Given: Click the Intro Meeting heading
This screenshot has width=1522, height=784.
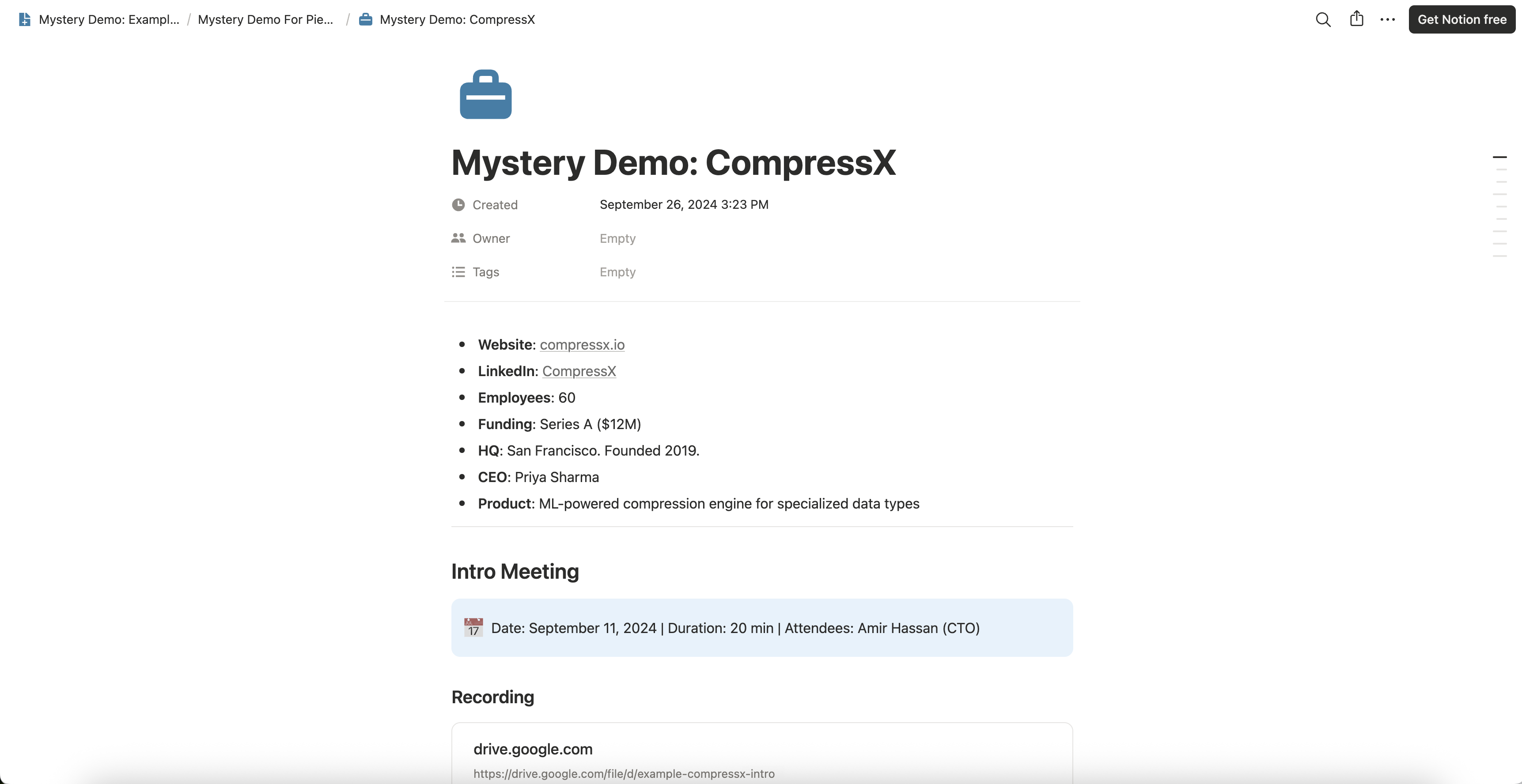Looking at the screenshot, I should click(515, 572).
